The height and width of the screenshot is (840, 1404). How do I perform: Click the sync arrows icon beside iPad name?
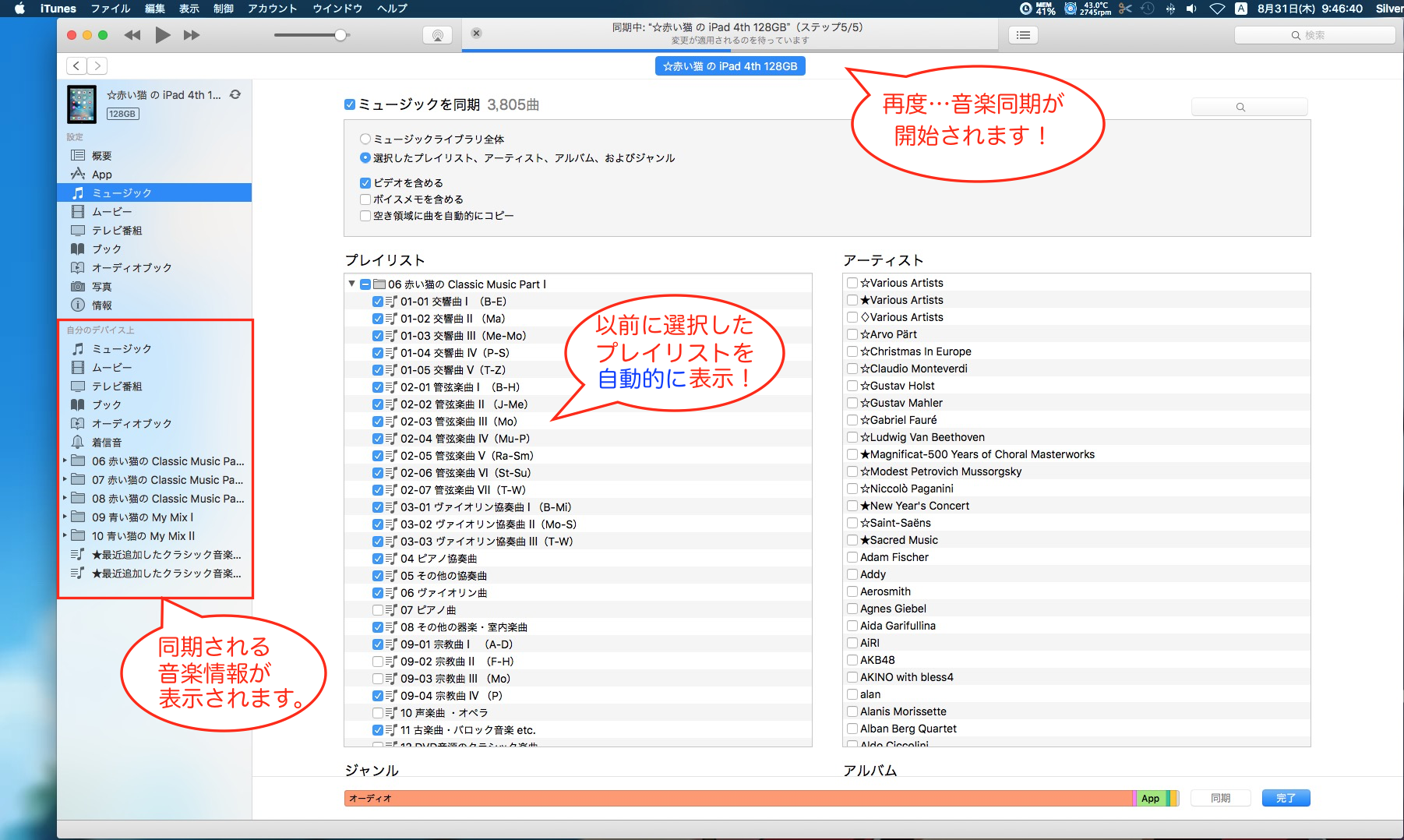click(235, 95)
